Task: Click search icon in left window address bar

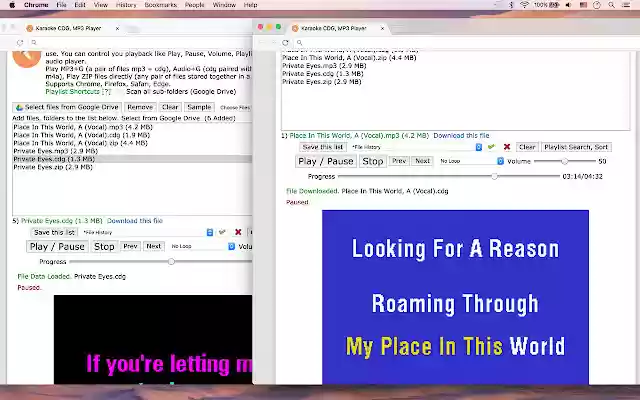Action: pyautogui.click(x=34, y=42)
